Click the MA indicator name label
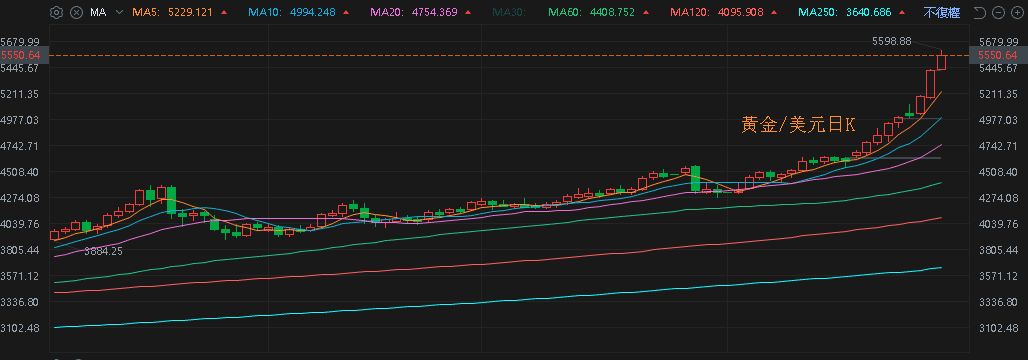Screen dimensions: 1028x360 (98, 12)
